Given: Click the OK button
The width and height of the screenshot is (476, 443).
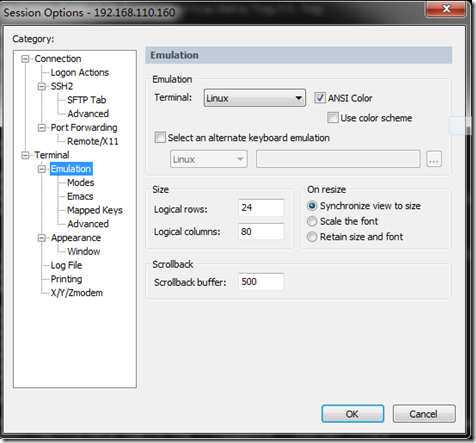Looking at the screenshot, I should [353, 414].
